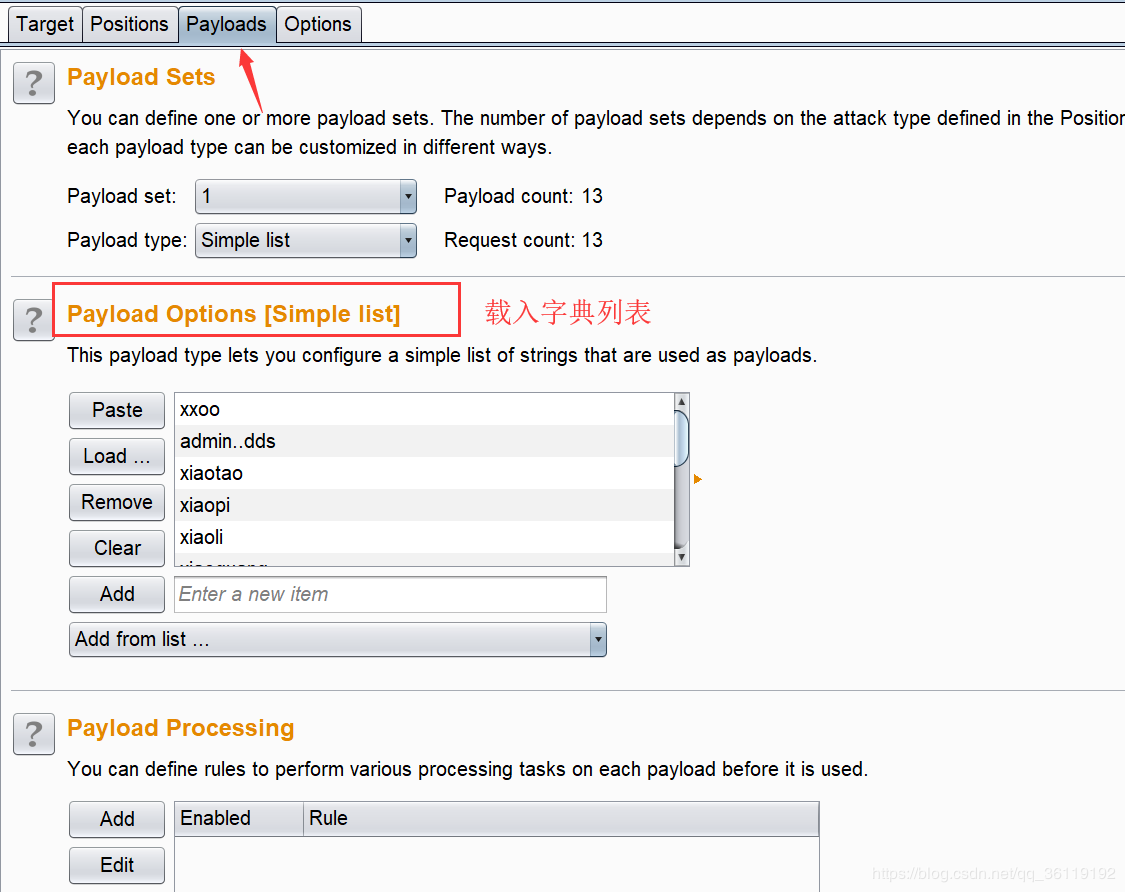
Task: Switch to the Target tab
Action: click(x=45, y=24)
